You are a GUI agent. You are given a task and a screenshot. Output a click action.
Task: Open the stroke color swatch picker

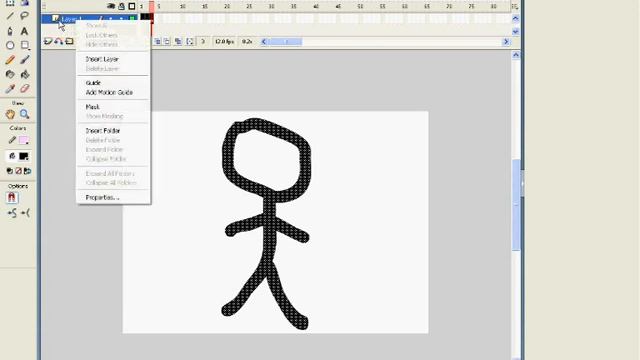click(x=23, y=140)
